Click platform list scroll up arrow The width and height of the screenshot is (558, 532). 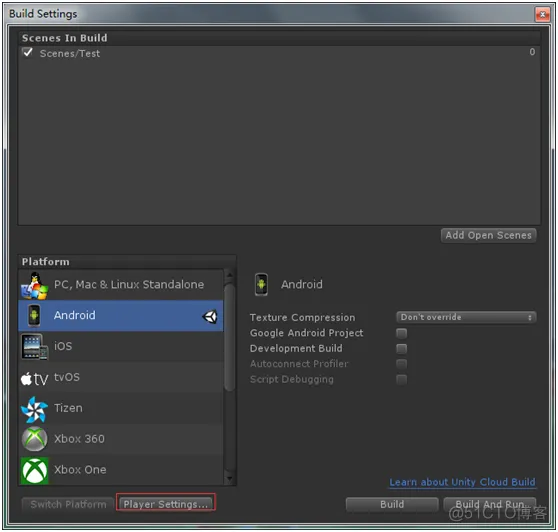pos(230,275)
